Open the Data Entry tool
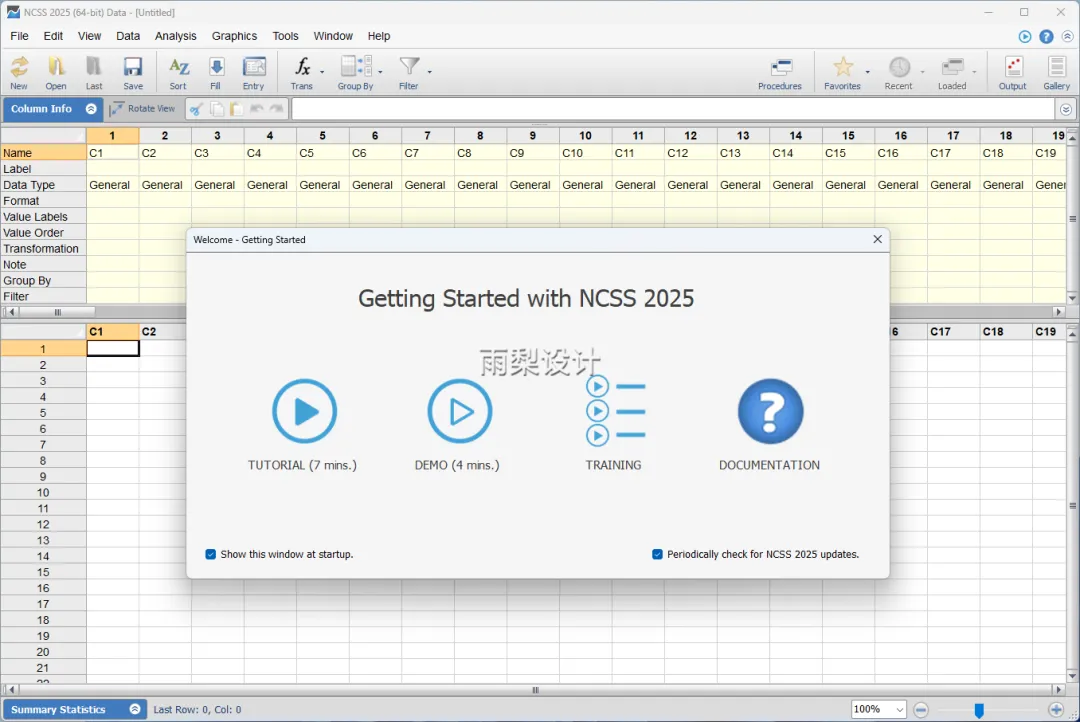Image resolution: width=1080 pixels, height=722 pixels. [x=253, y=72]
